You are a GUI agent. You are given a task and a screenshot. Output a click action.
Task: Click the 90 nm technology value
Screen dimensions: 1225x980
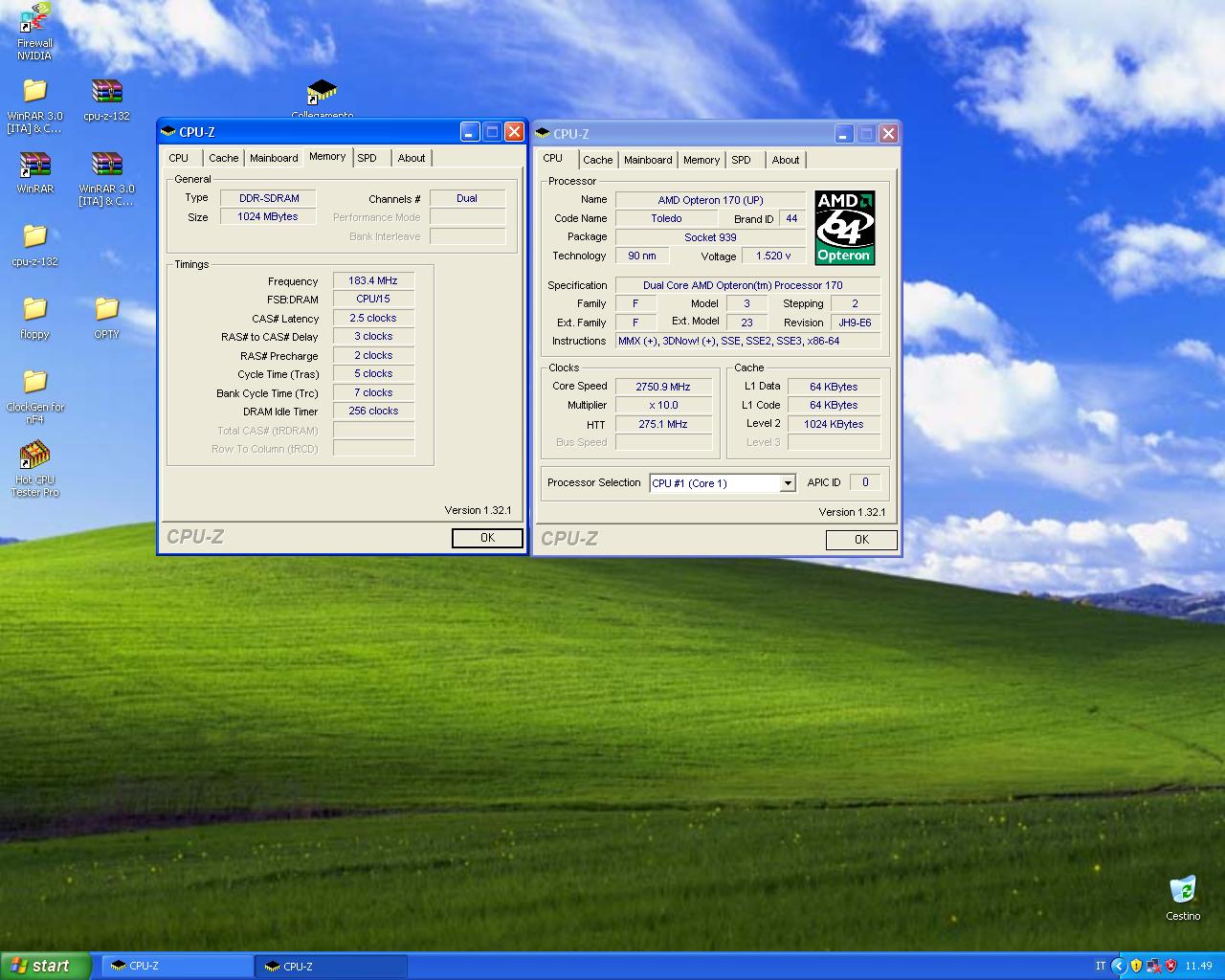coord(642,256)
